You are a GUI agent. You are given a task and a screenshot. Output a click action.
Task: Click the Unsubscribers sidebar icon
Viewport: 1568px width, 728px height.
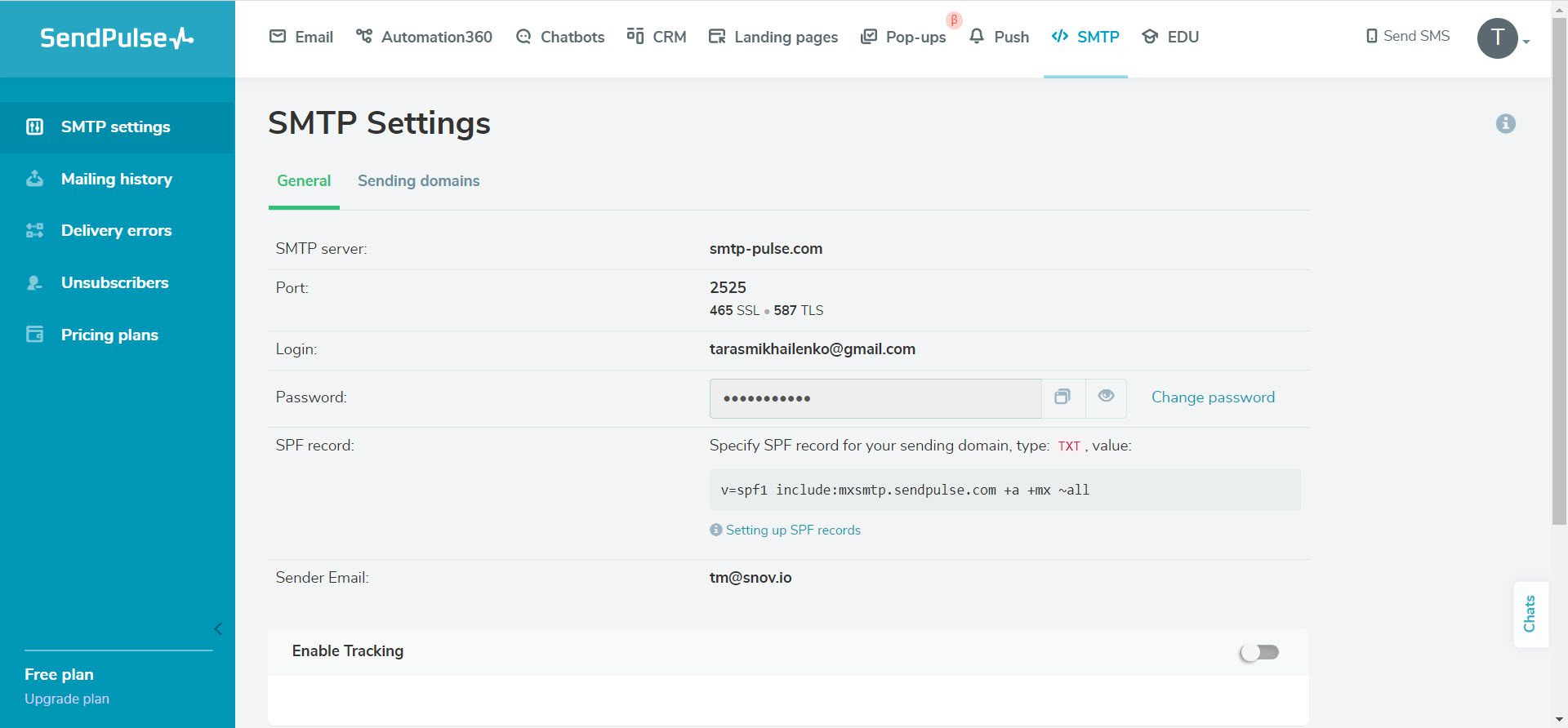coord(34,282)
